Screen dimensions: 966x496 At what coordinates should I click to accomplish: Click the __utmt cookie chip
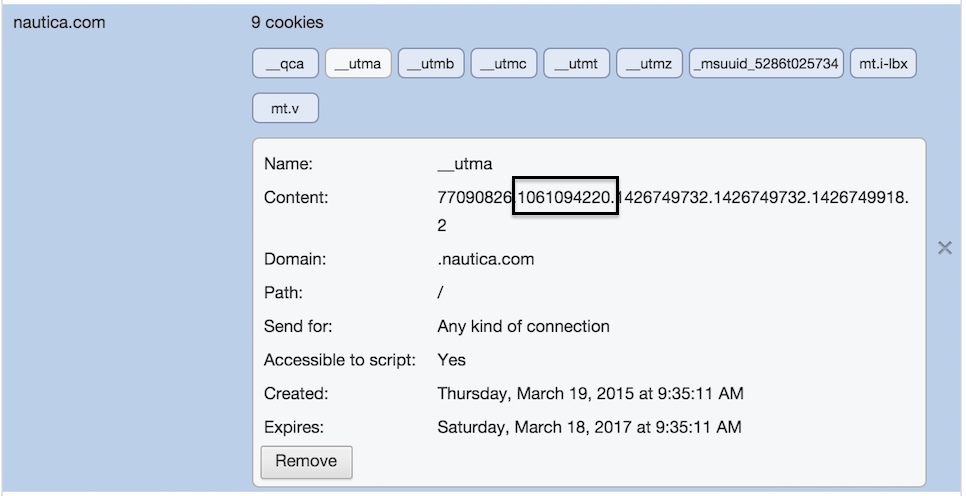click(x=576, y=63)
